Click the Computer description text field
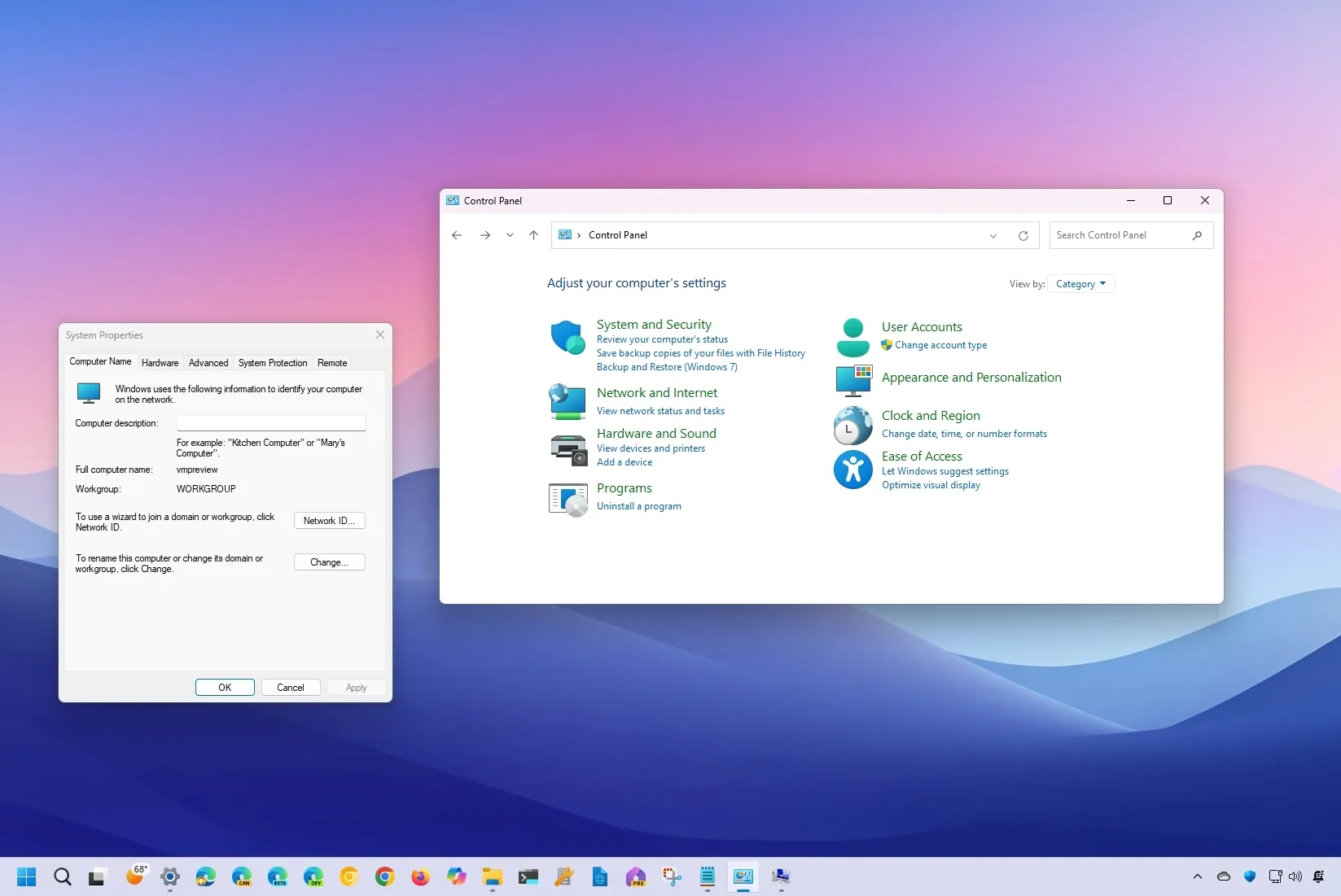Viewport: 1341px width, 896px height. 271,423
